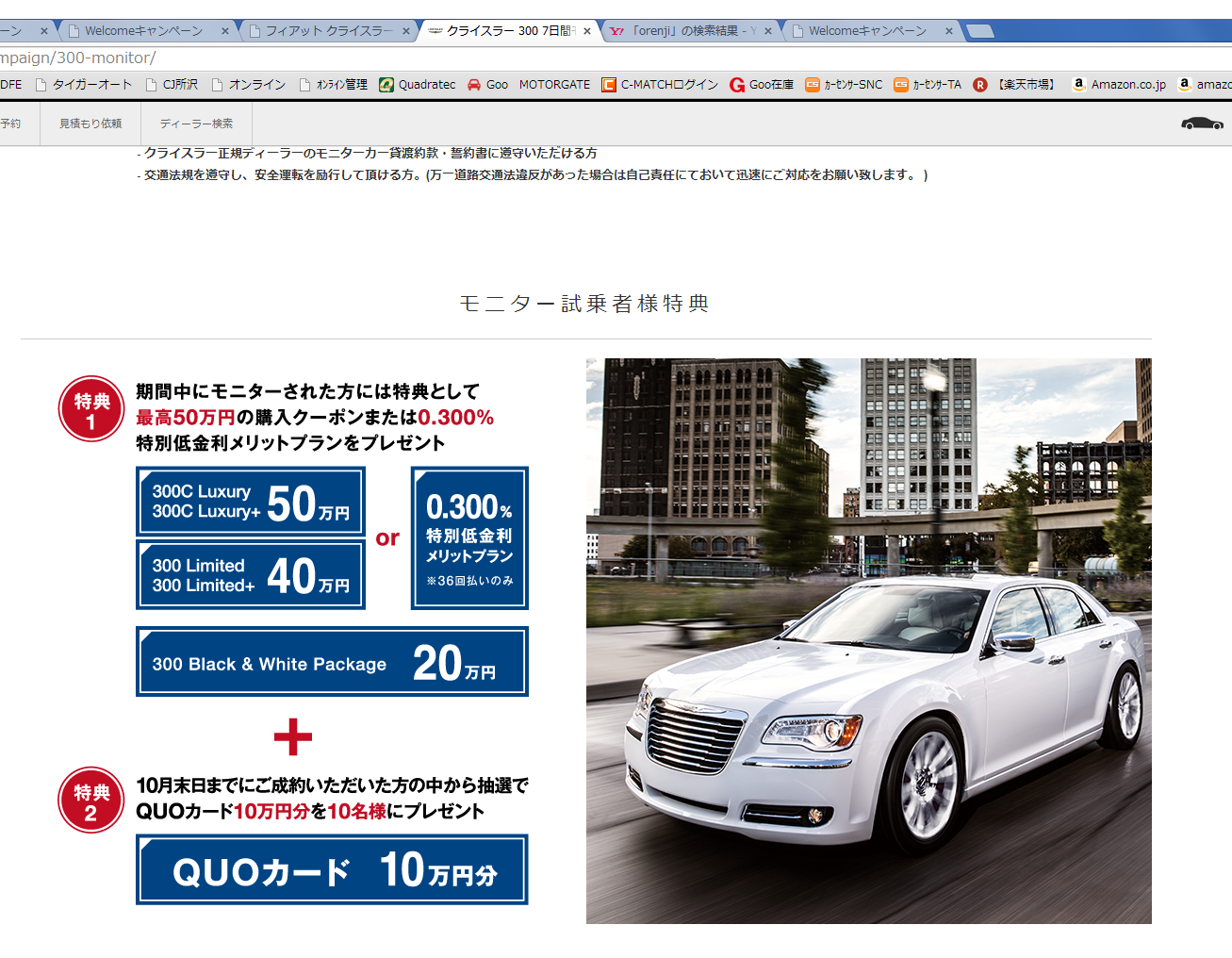Click the red 特典1 badge

coord(91,409)
